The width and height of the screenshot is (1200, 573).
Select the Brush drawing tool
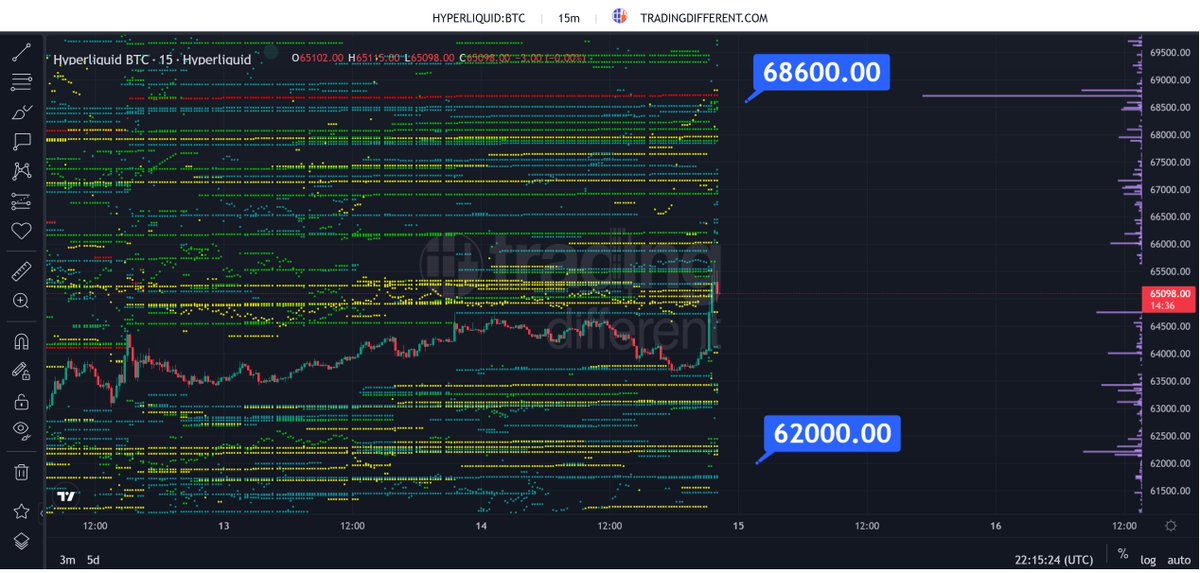click(x=21, y=111)
